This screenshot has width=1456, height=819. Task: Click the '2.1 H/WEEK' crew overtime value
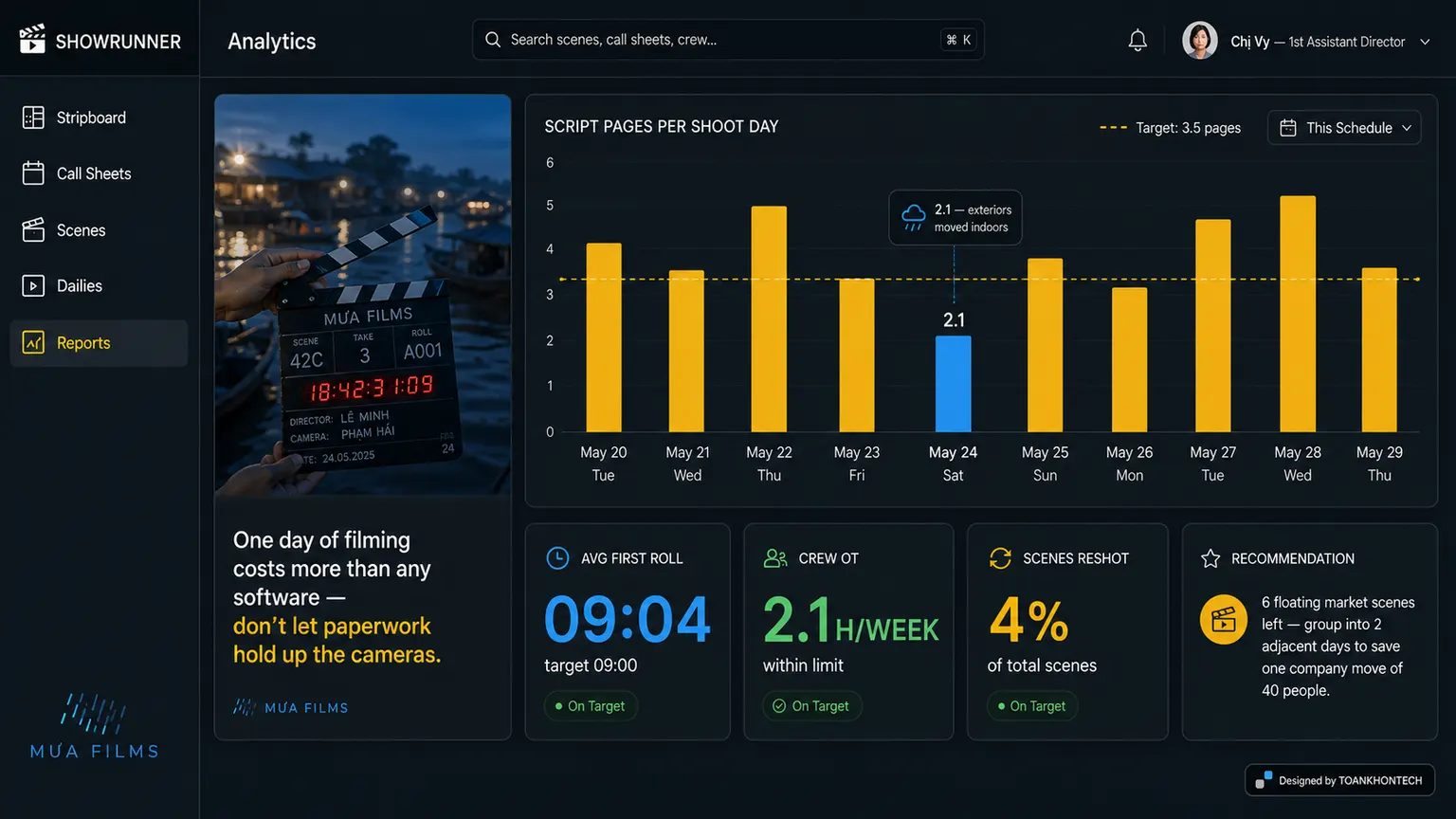[851, 621]
